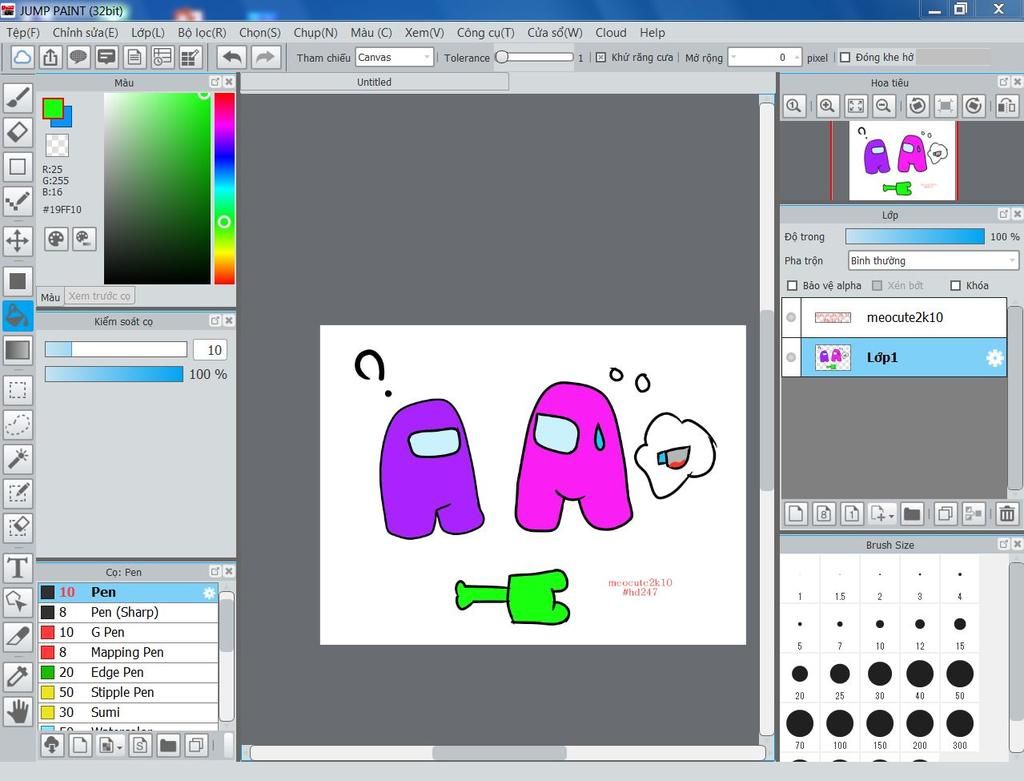Select the Magic Wand tool
Screen dimensions: 1024x781
coord(18,458)
